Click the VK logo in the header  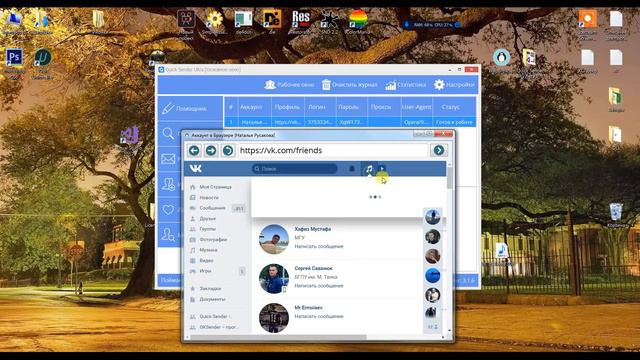(196, 169)
